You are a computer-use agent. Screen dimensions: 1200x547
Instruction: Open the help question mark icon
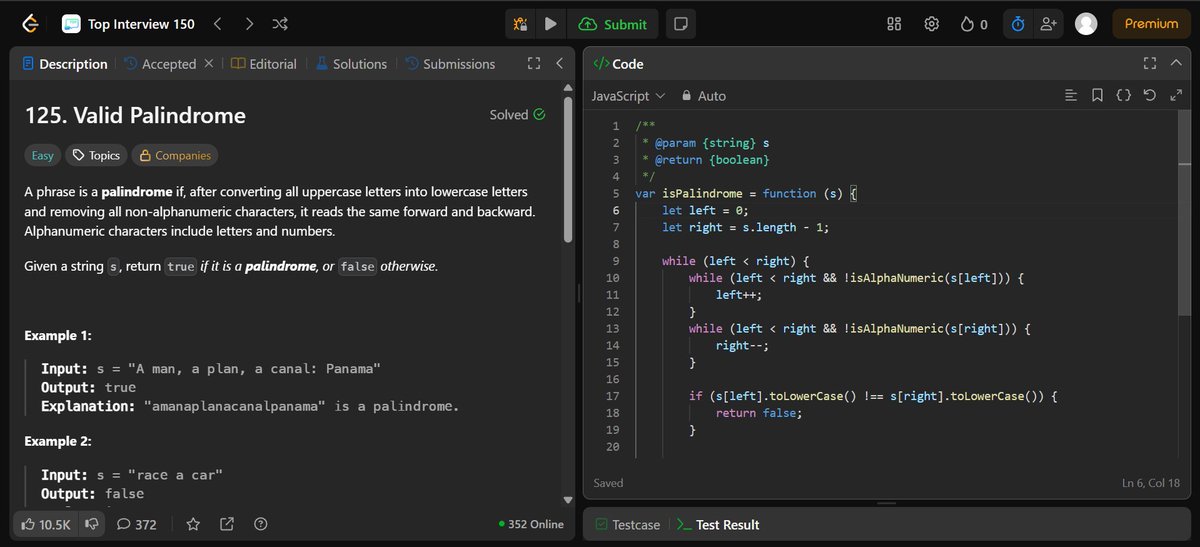(261, 524)
